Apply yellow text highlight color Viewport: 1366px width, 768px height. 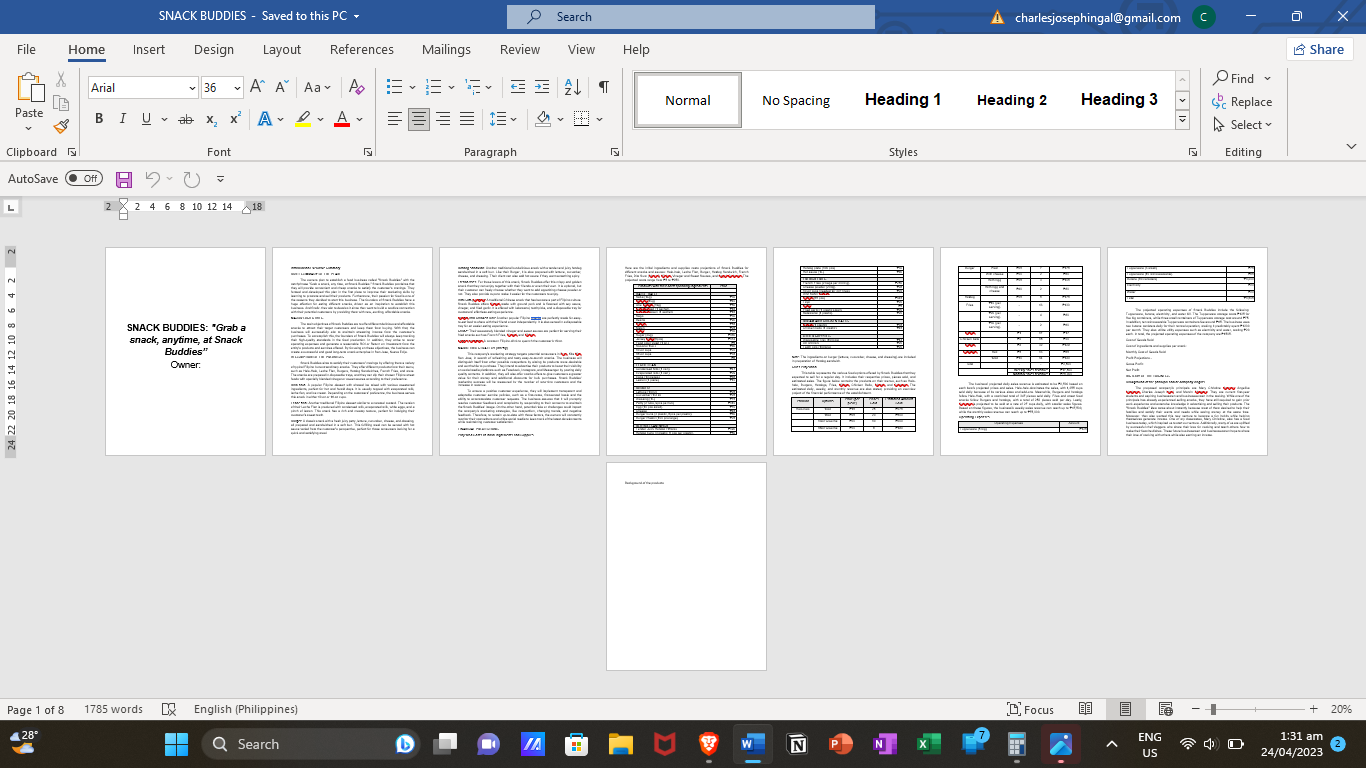point(303,119)
